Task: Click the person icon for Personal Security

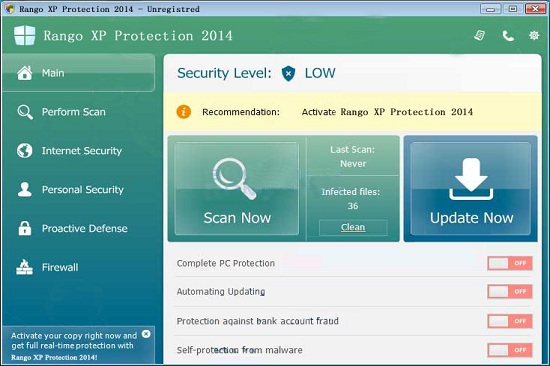Action: point(25,189)
